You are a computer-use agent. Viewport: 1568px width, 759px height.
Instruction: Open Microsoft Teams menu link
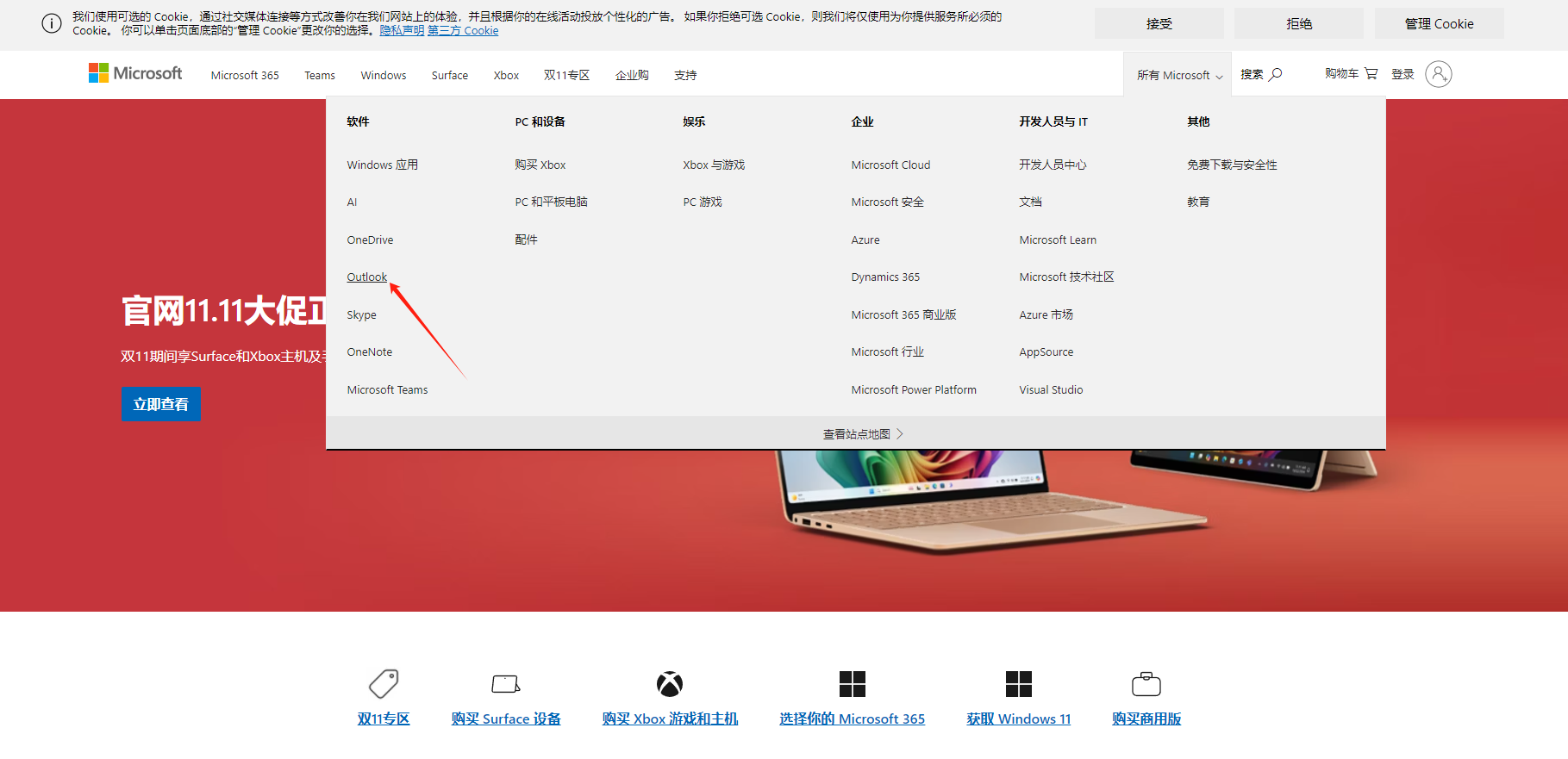(x=387, y=389)
